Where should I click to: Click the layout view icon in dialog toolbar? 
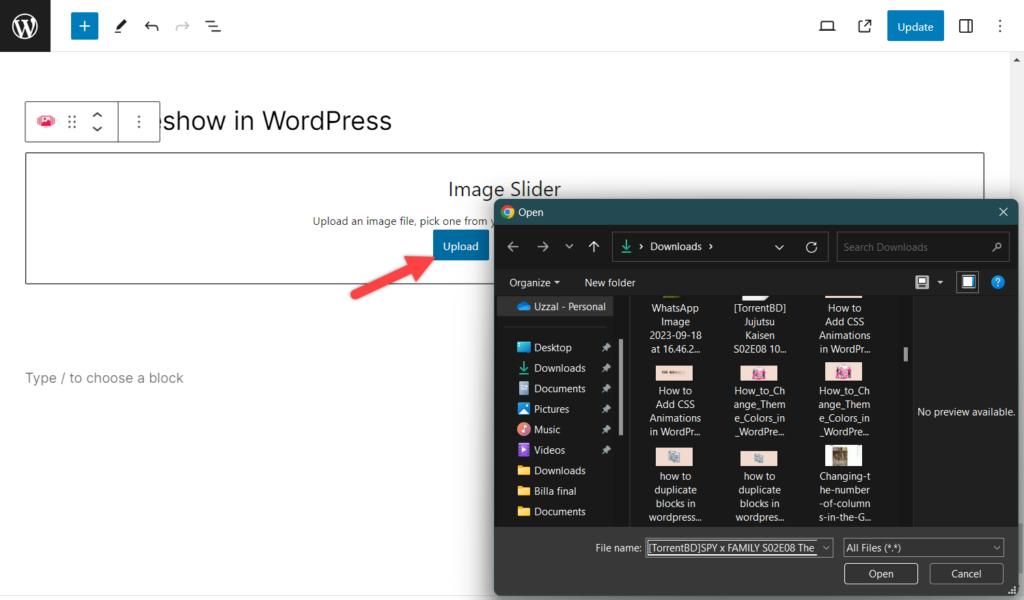coord(921,282)
